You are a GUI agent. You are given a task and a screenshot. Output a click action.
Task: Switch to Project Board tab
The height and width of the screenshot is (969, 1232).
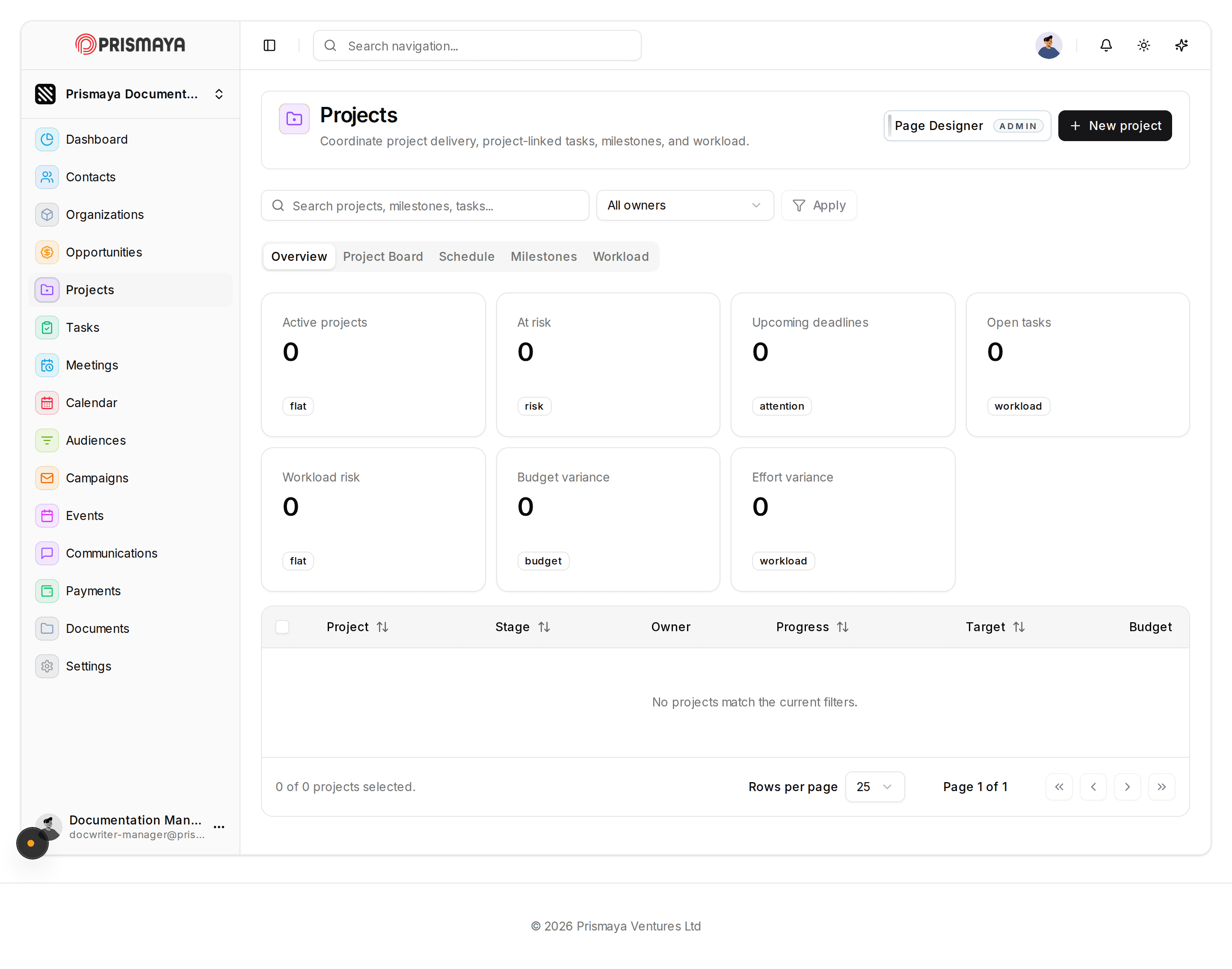point(383,257)
